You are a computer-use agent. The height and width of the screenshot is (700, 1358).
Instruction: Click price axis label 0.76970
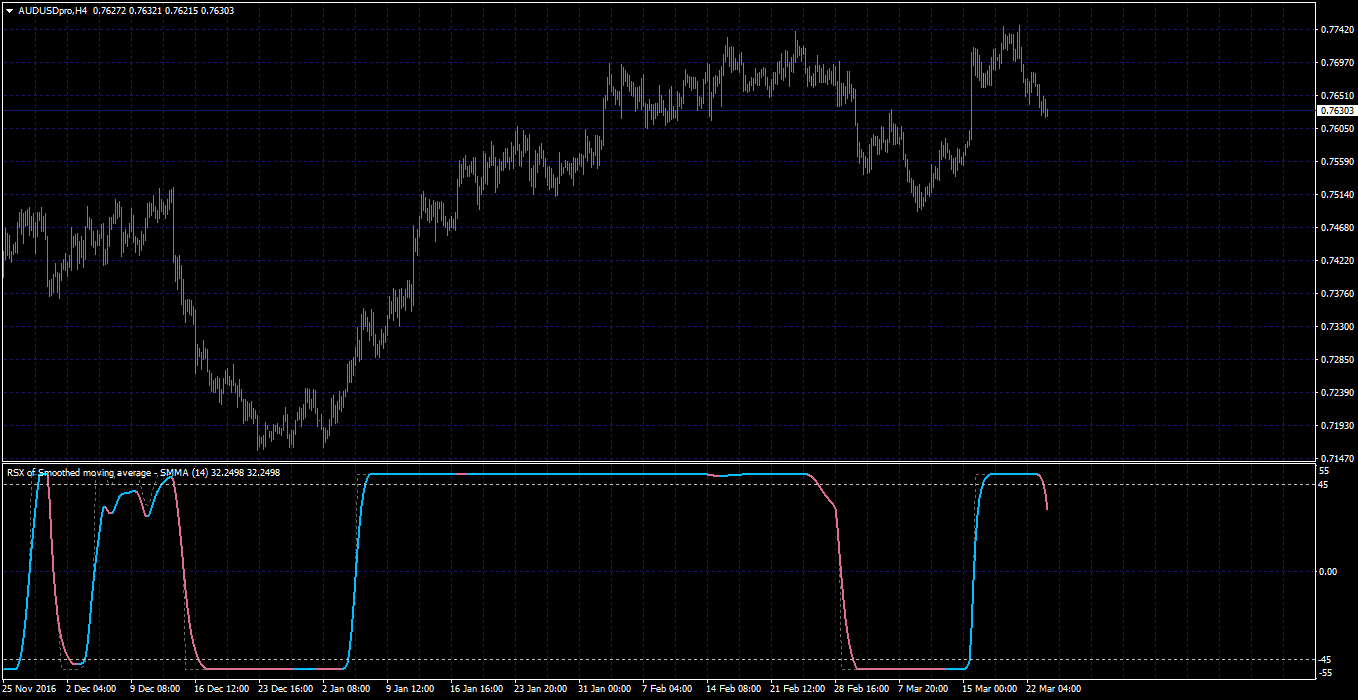tap(1337, 63)
